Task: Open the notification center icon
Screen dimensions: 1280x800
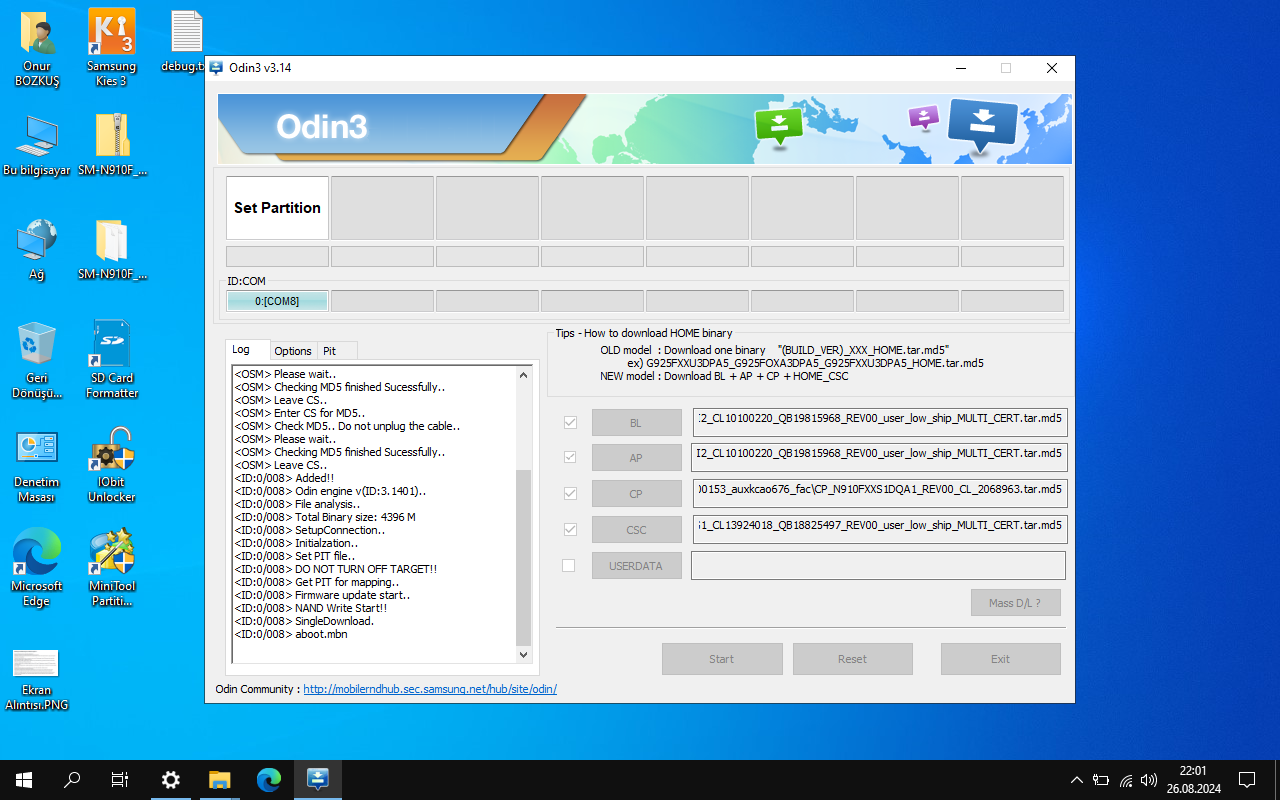Action: pyautogui.click(x=1247, y=780)
